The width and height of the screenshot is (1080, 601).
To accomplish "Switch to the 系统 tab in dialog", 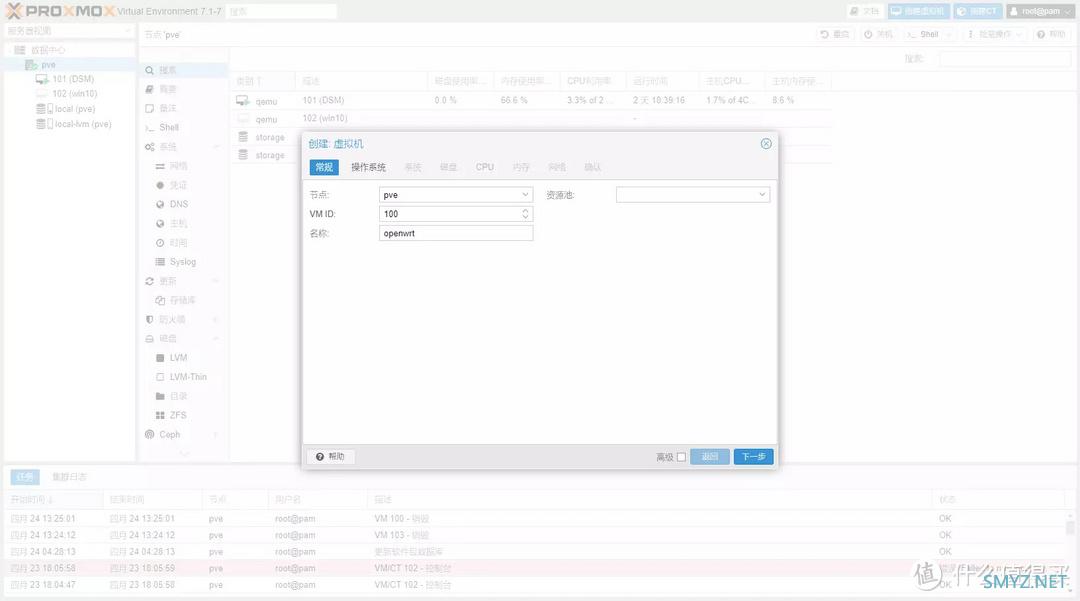I will [413, 167].
